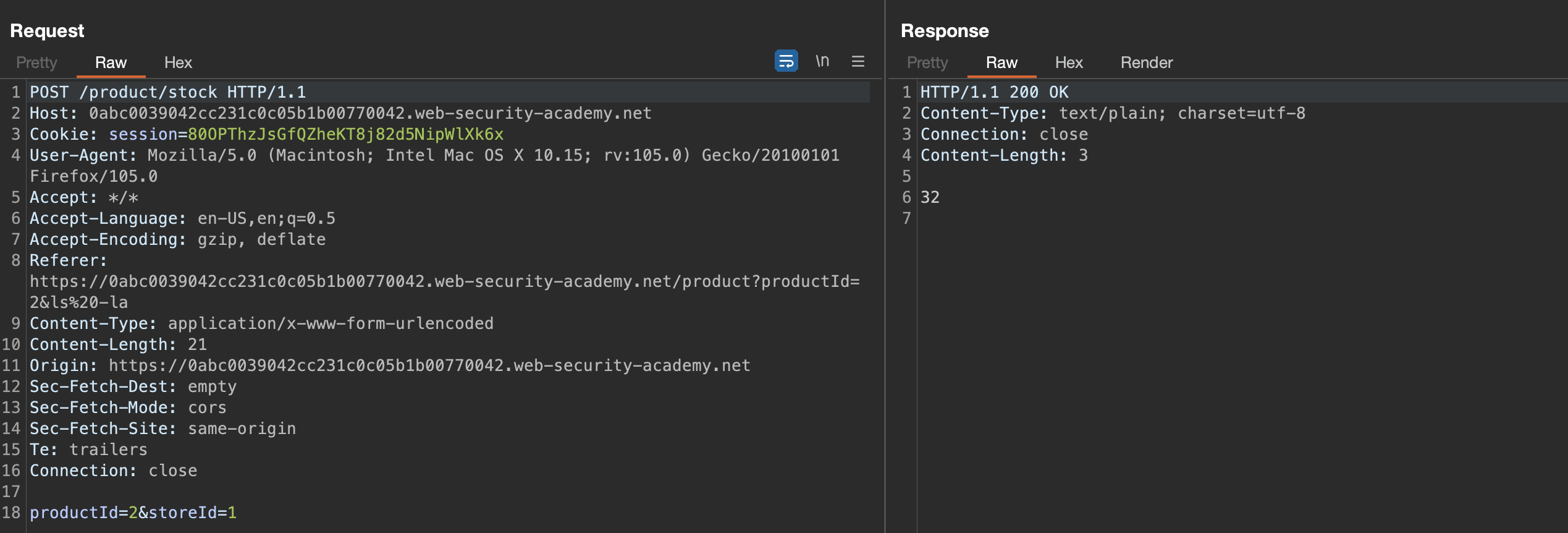Select the Response Raw tab
This screenshot has width=1568, height=533.
pos(1001,62)
